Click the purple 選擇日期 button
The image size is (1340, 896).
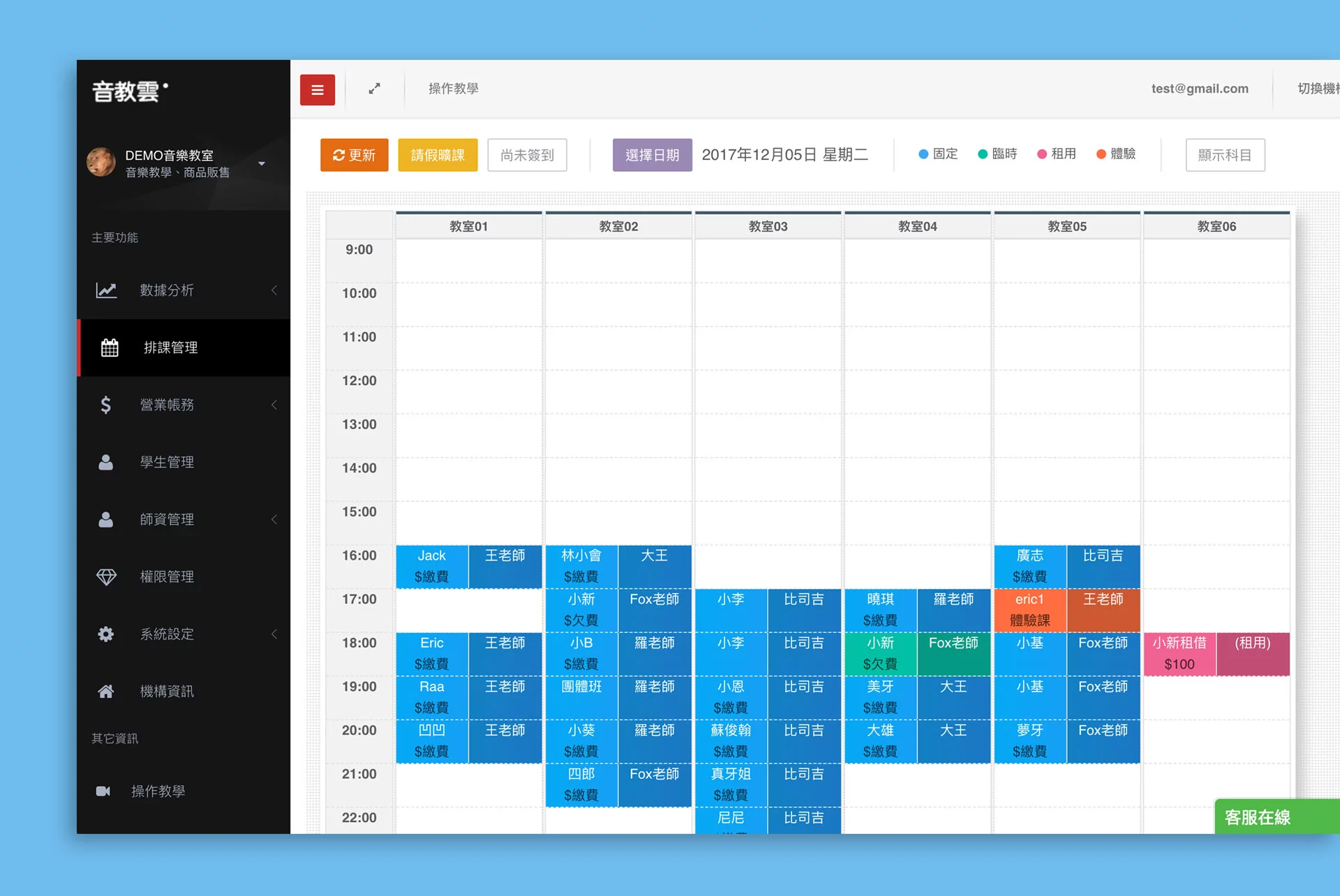point(652,155)
